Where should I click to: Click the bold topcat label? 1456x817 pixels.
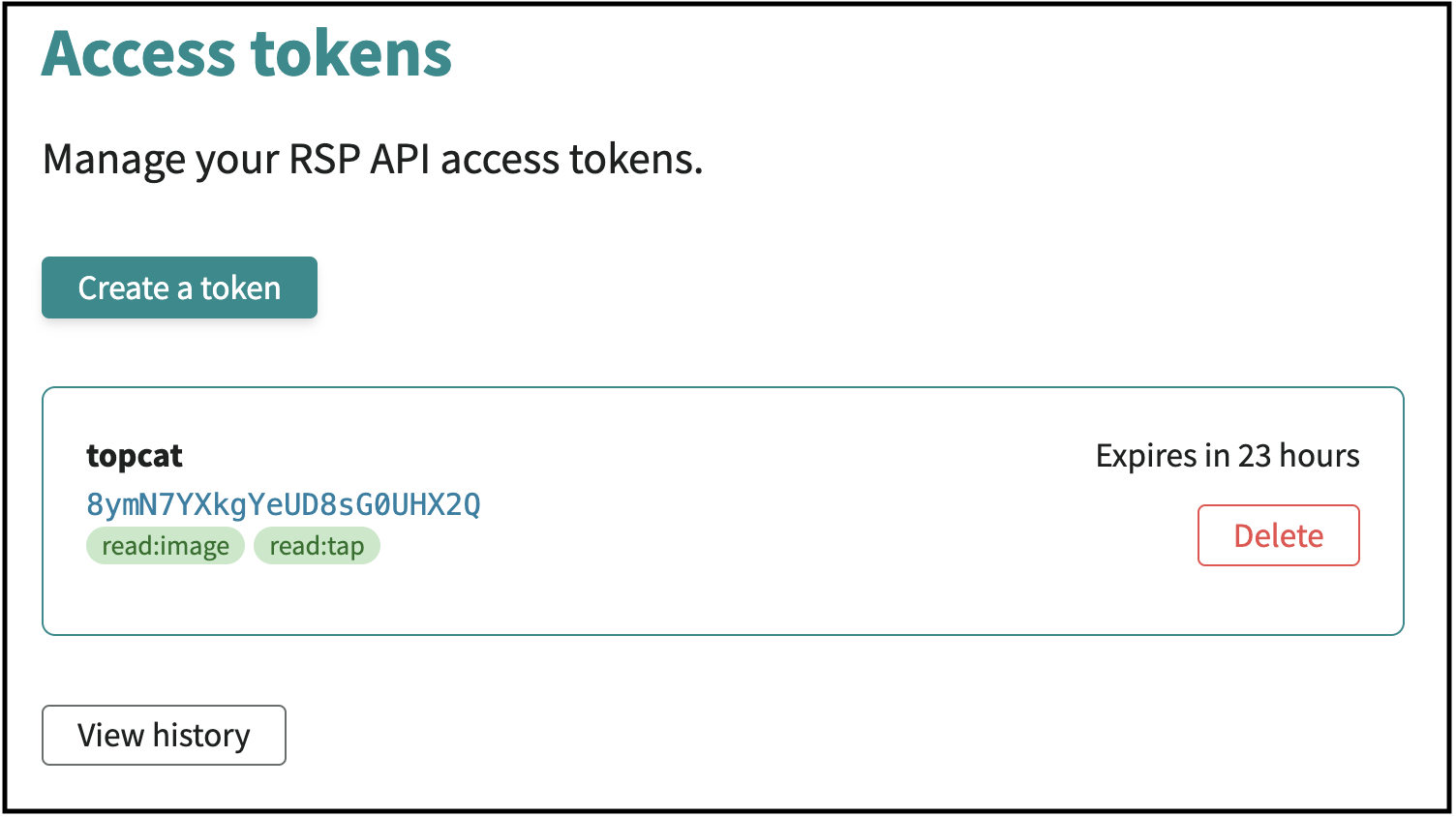tap(135, 456)
